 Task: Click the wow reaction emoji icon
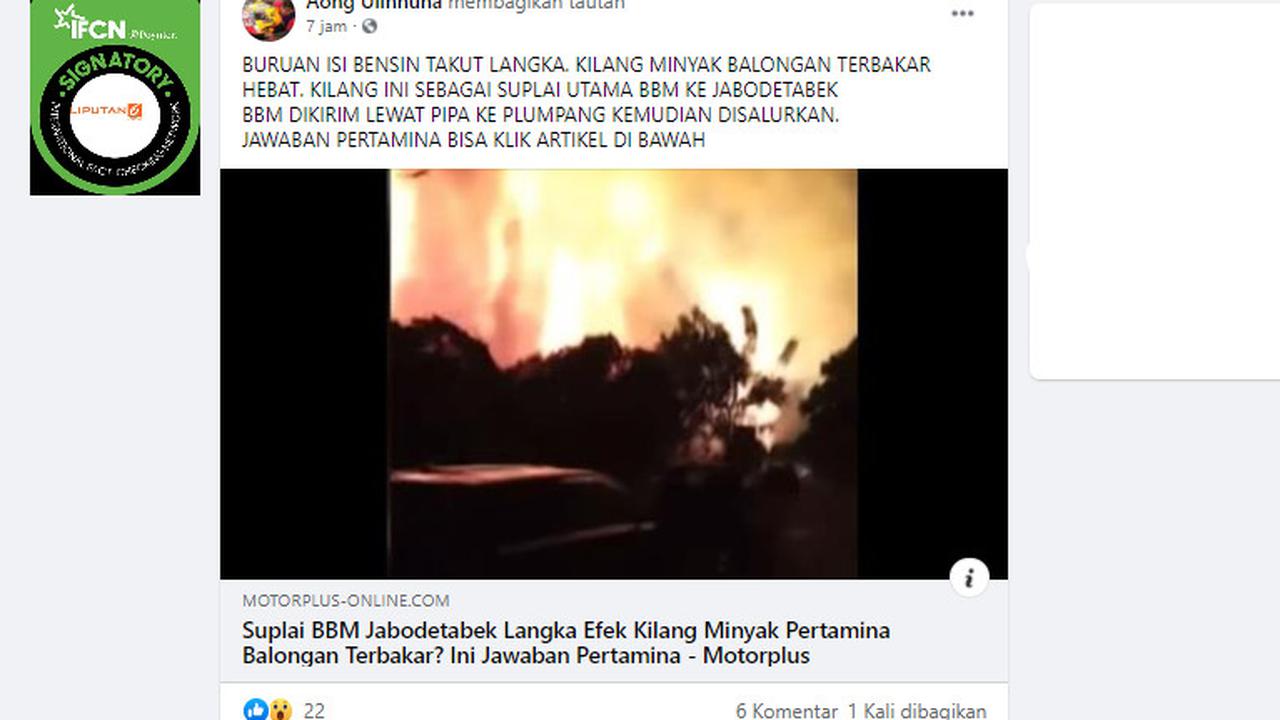click(280, 710)
